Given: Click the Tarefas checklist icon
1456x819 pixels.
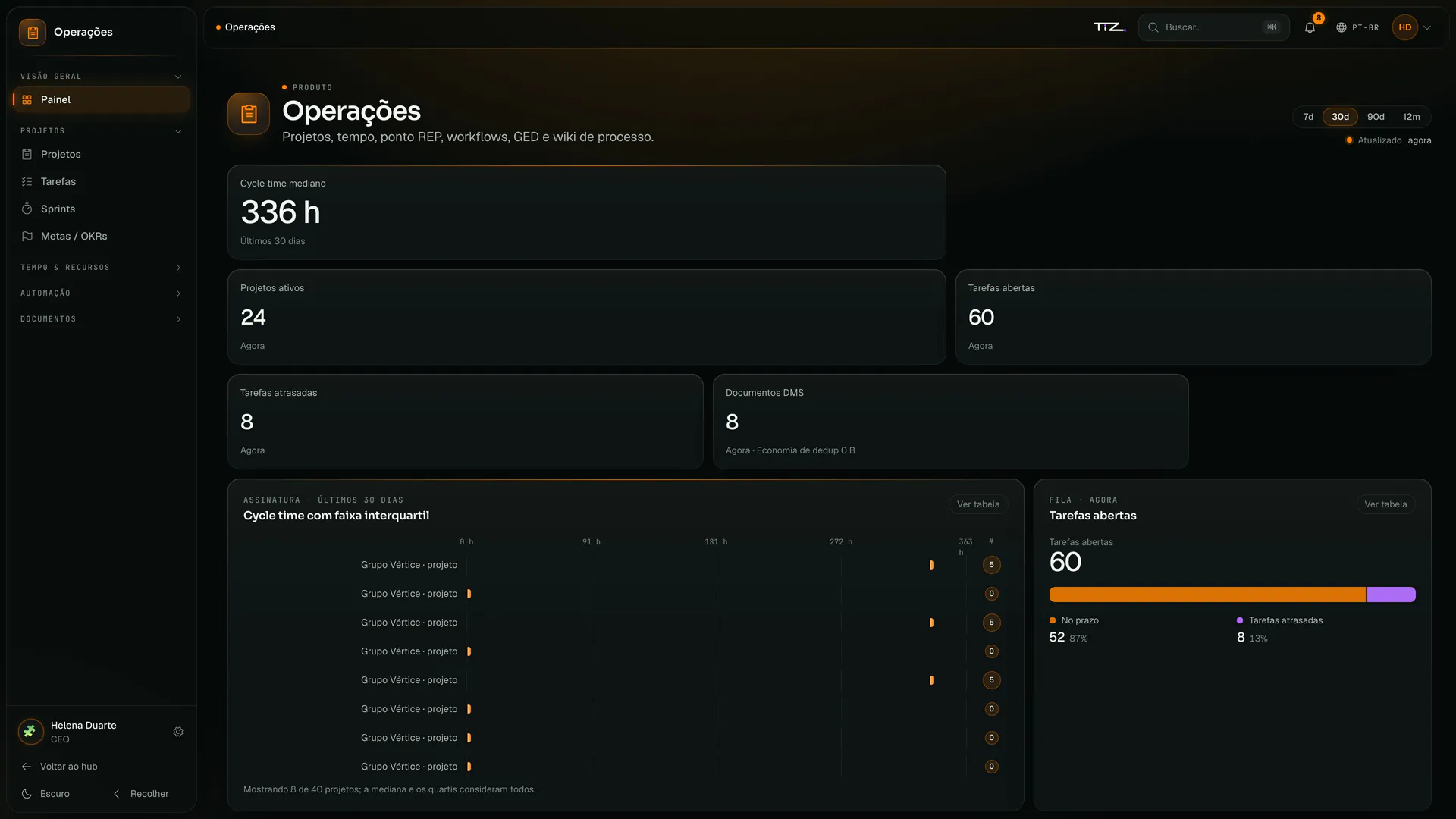Looking at the screenshot, I should coord(27,181).
